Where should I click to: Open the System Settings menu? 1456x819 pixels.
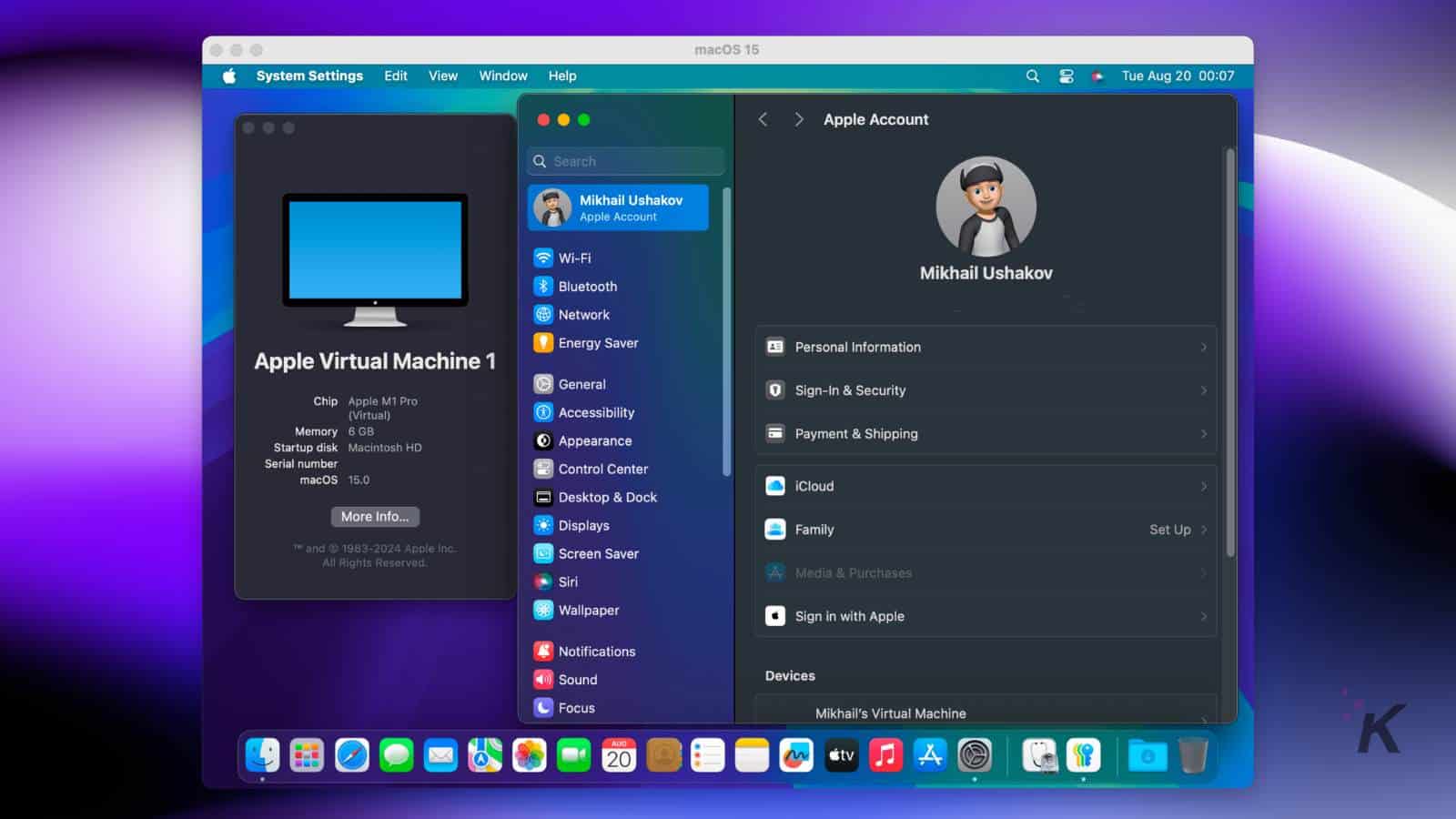309,76
